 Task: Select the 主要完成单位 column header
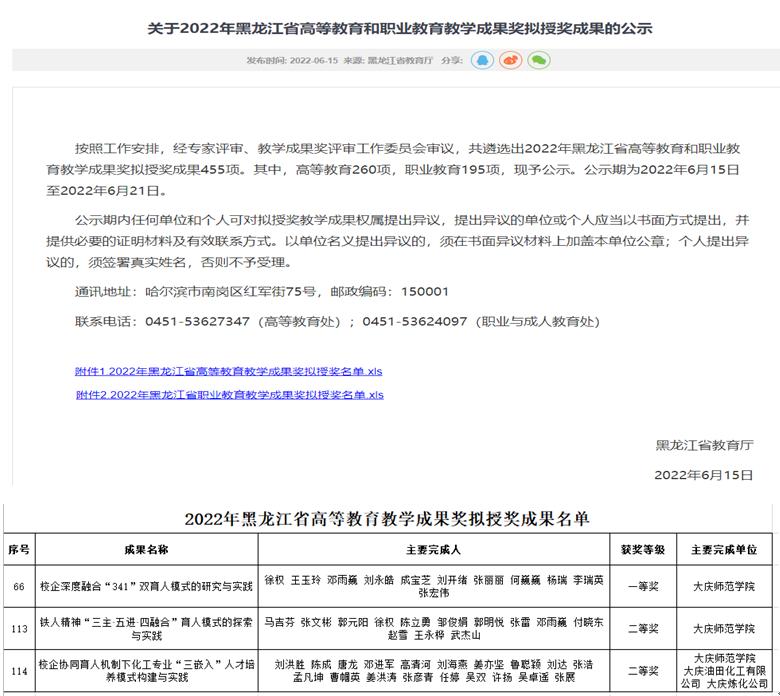(724, 550)
